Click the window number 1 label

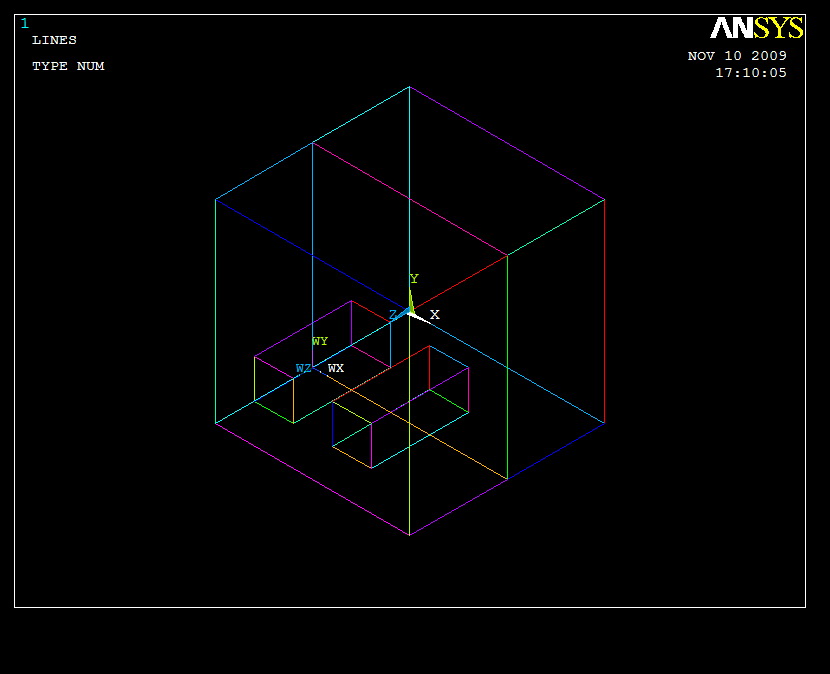(x=25, y=24)
